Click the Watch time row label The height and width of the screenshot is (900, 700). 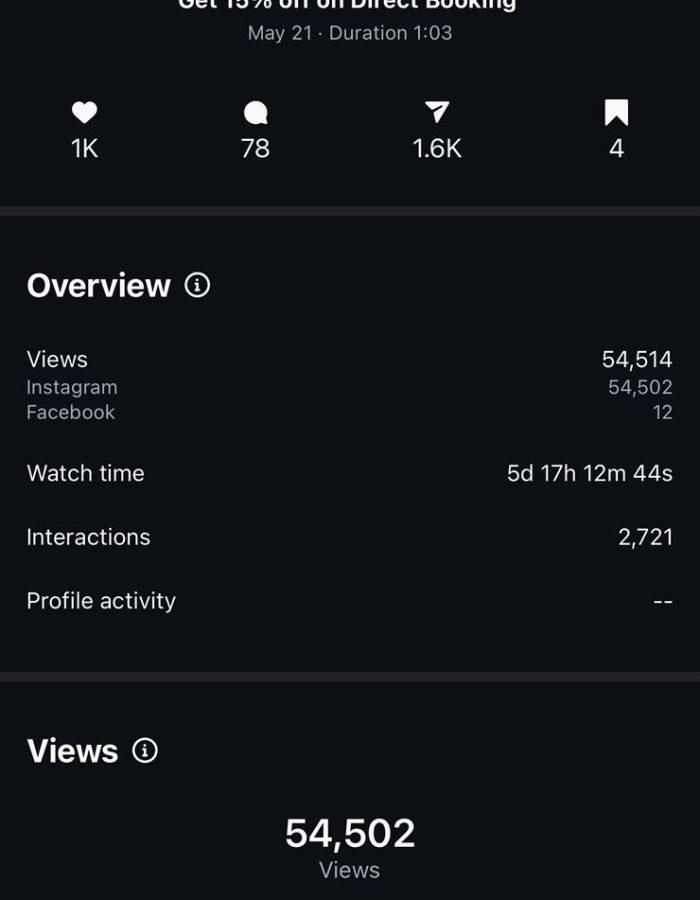click(x=86, y=473)
